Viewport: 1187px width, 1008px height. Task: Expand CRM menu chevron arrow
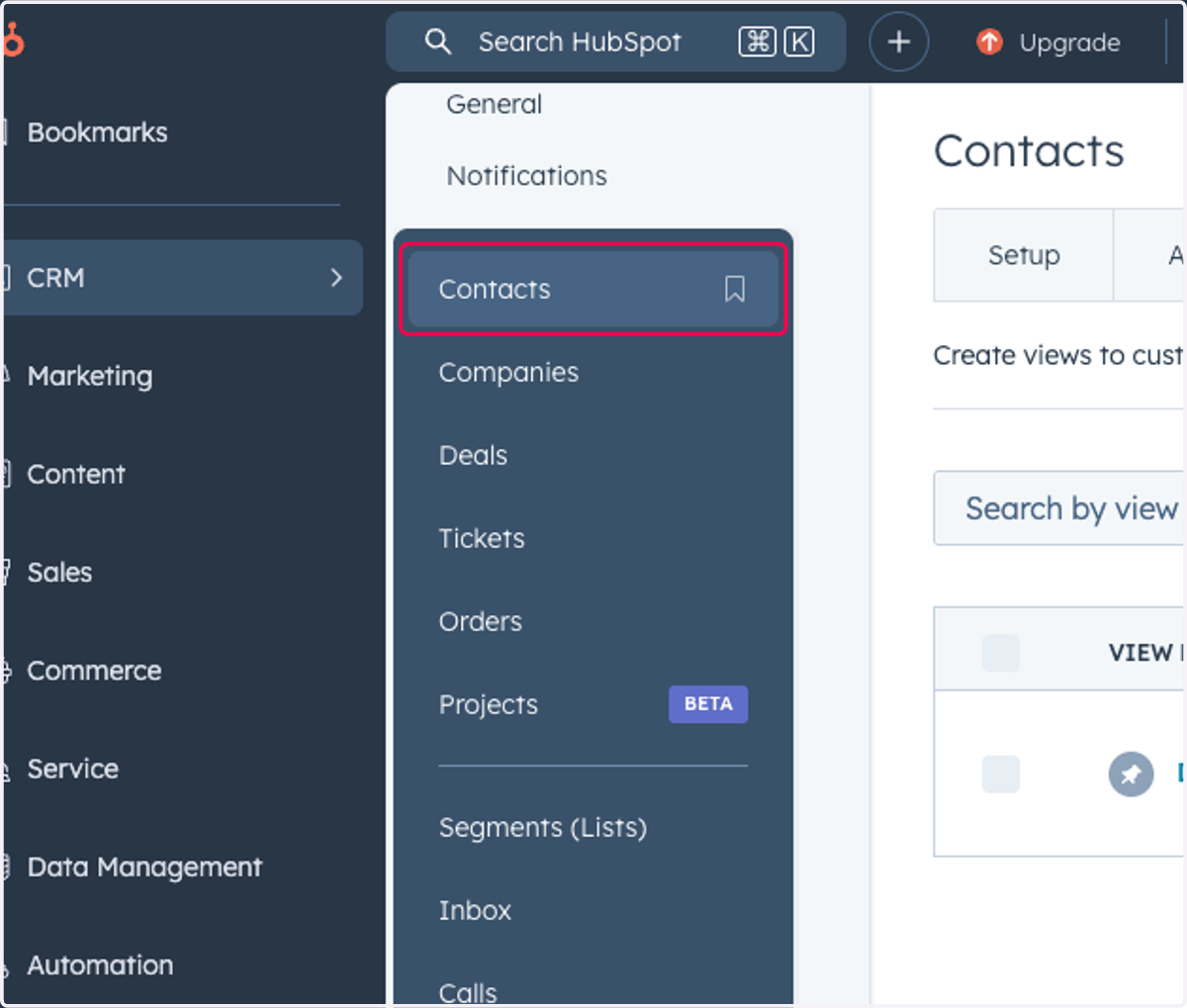coord(336,278)
